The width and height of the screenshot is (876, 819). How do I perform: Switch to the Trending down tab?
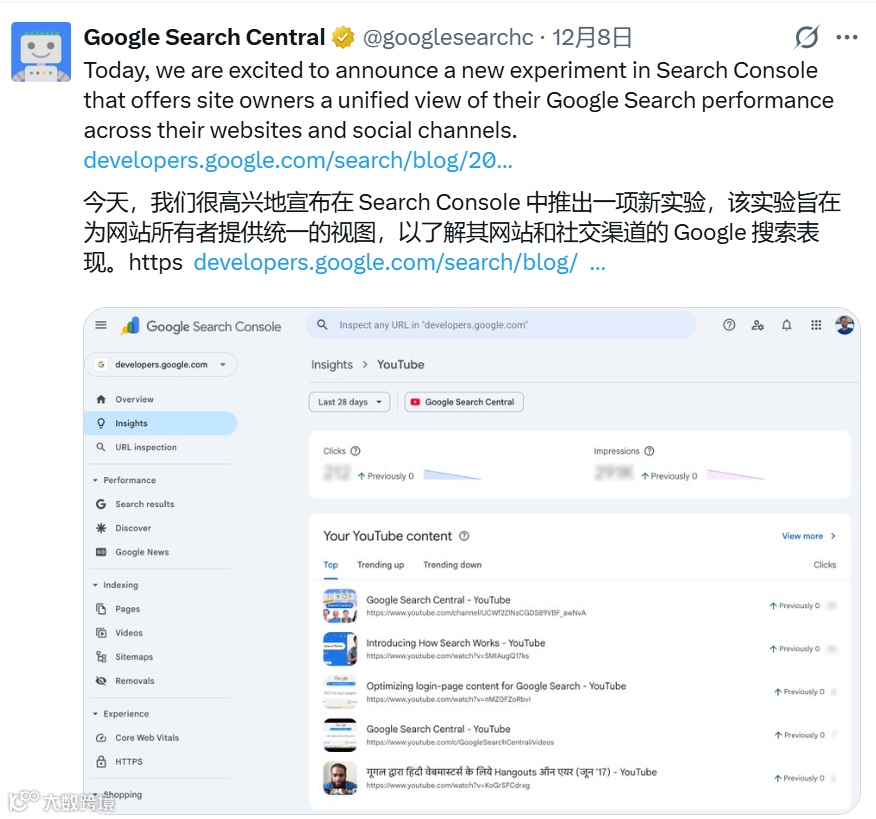point(453,565)
